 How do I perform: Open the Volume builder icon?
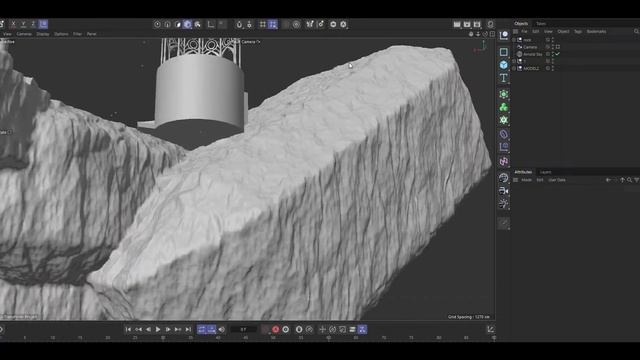click(x=504, y=120)
